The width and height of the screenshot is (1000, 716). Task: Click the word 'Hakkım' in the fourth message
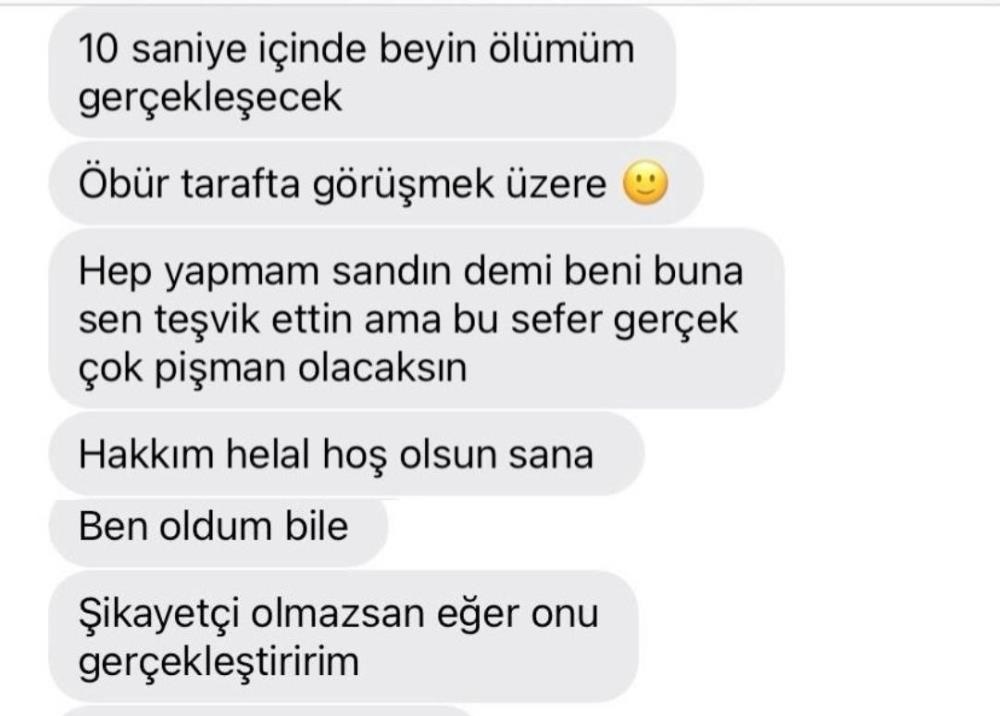pos(145,455)
